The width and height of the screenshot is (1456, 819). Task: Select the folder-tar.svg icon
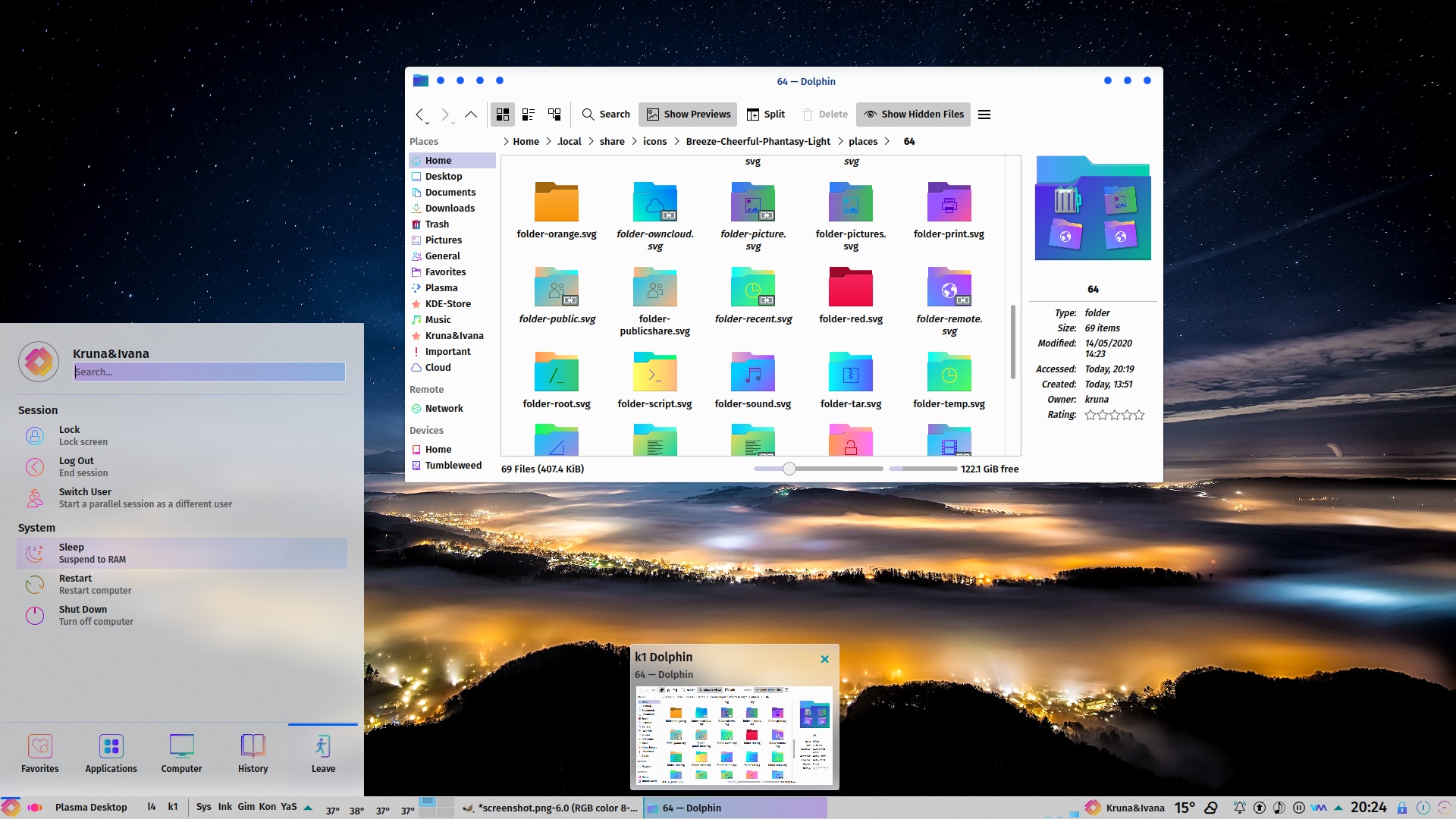click(x=851, y=372)
